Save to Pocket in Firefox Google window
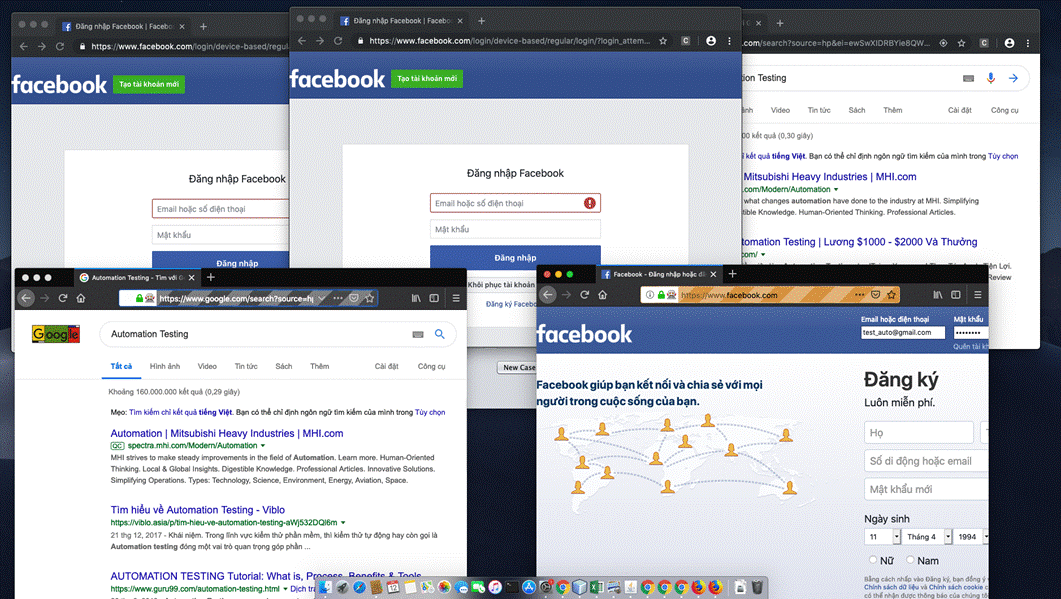1061x599 pixels. [x=354, y=298]
